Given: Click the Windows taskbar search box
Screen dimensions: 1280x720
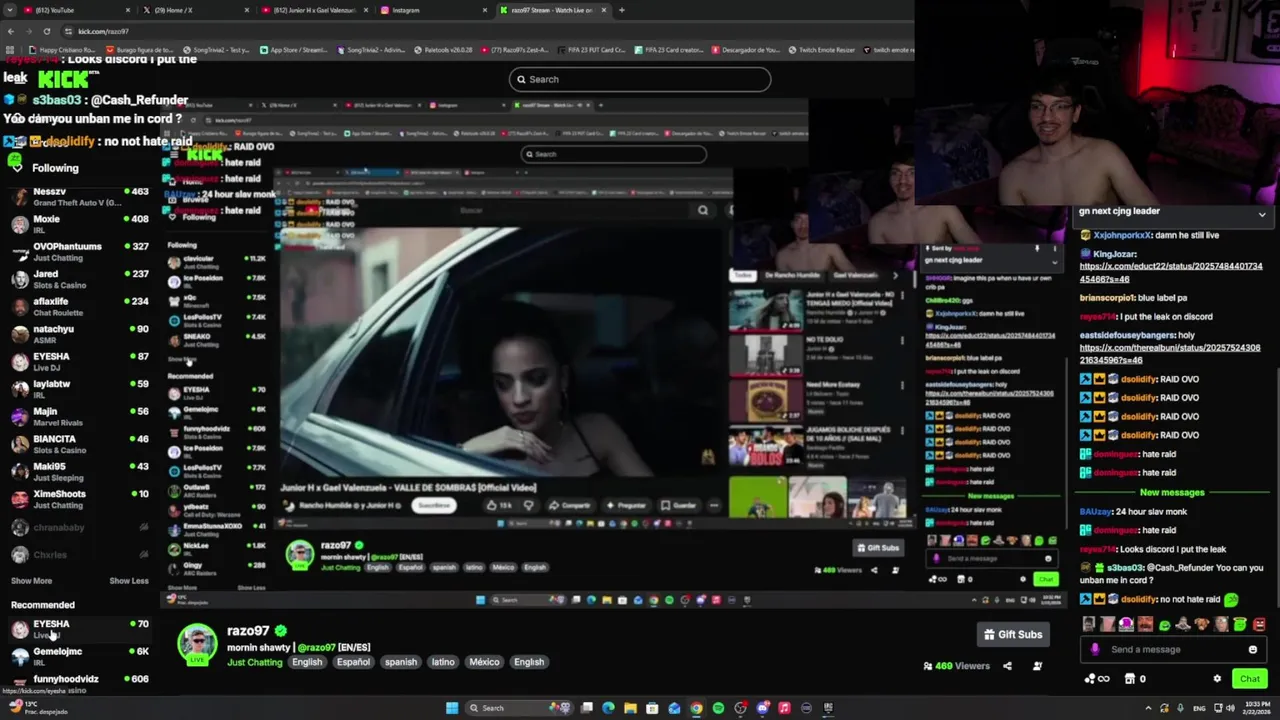Looking at the screenshot, I should pyautogui.click(x=520, y=708).
